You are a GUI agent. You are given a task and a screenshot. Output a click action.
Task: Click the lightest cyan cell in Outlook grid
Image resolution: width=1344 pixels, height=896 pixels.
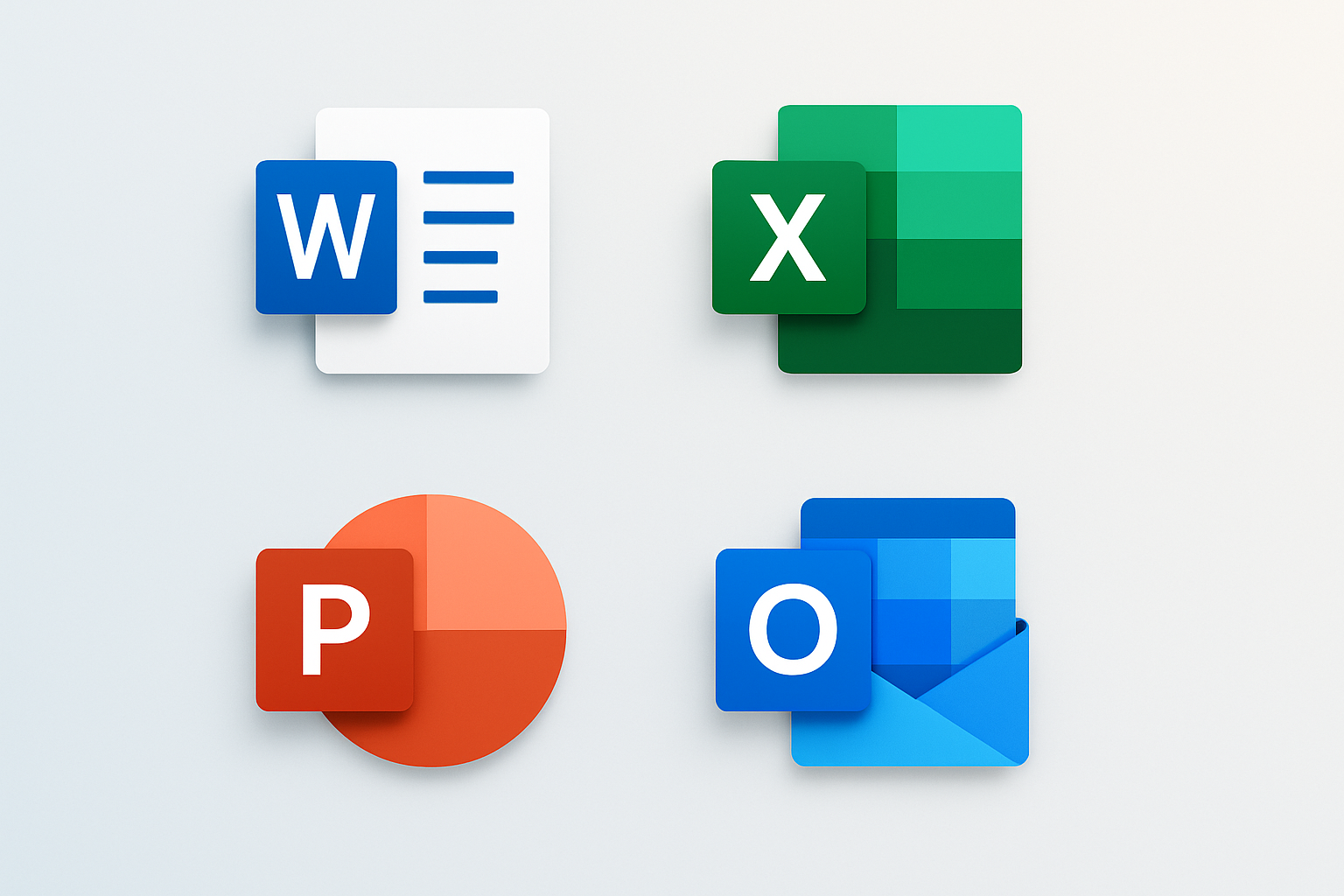coord(982,569)
